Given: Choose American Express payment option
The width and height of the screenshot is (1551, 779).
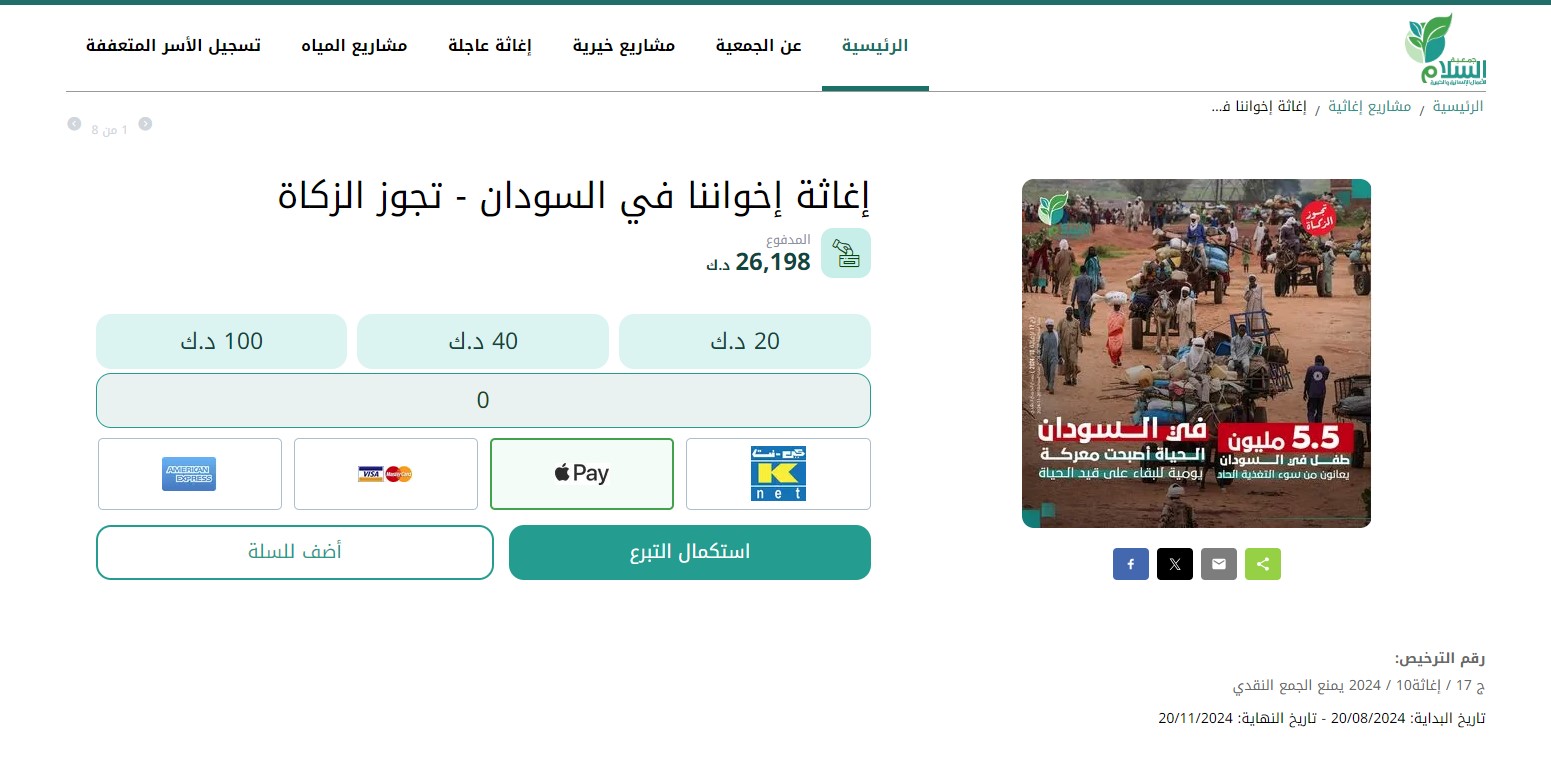Looking at the screenshot, I should [x=190, y=474].
